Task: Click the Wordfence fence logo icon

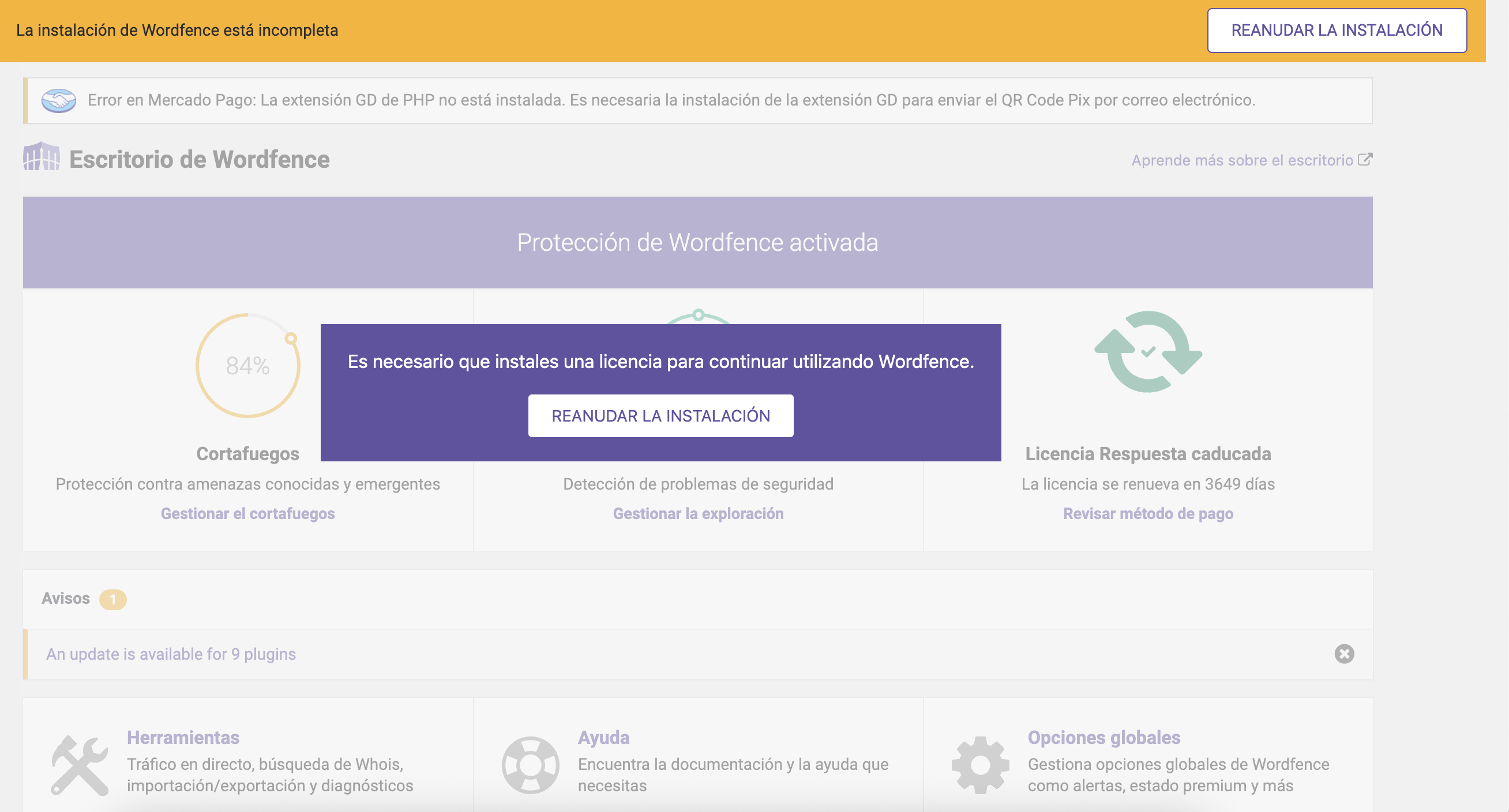Action: click(x=41, y=156)
